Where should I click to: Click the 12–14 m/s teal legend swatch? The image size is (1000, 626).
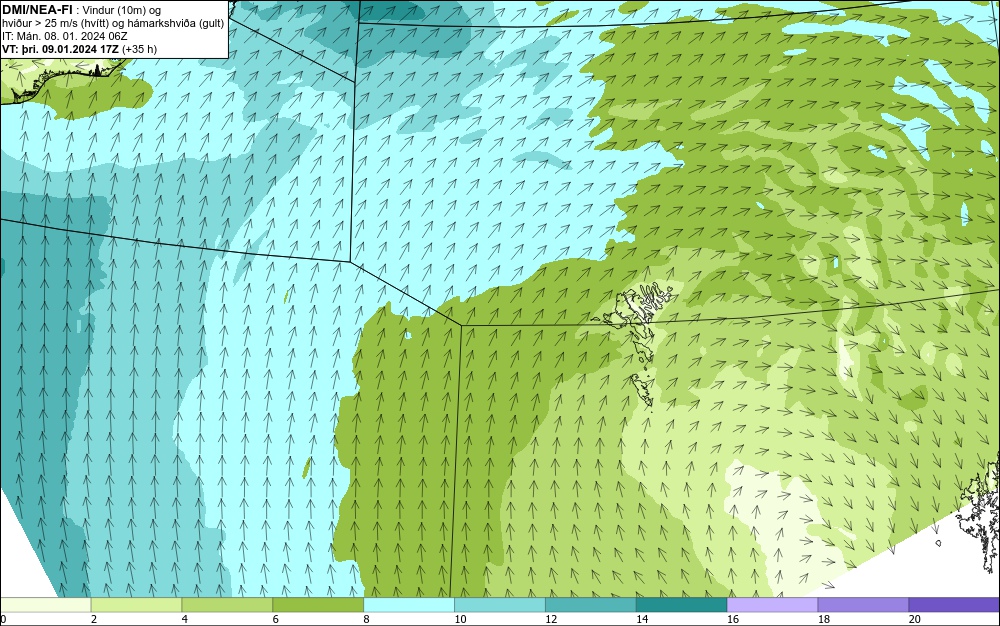[x=591, y=604]
